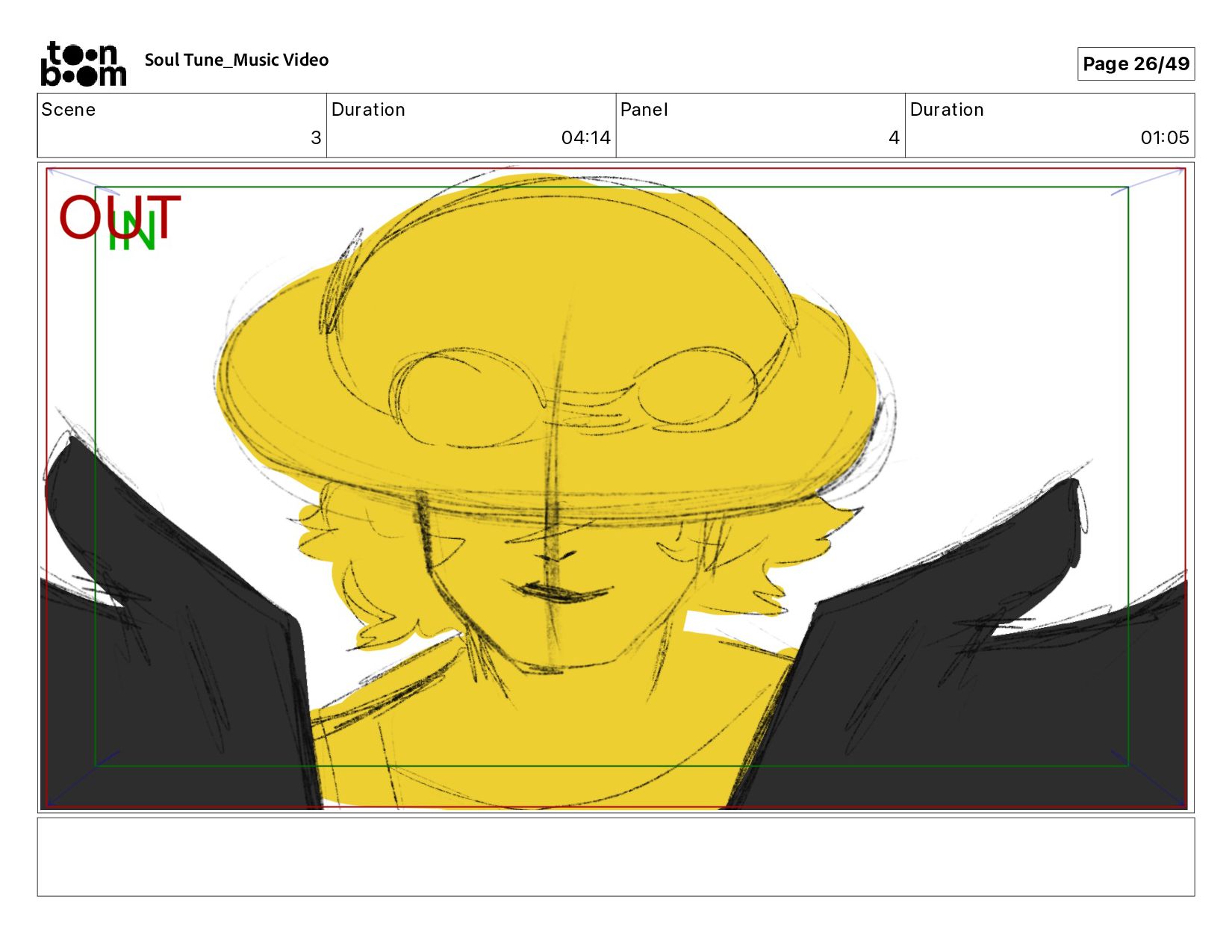Click the scene duration value '04:14'

[586, 138]
